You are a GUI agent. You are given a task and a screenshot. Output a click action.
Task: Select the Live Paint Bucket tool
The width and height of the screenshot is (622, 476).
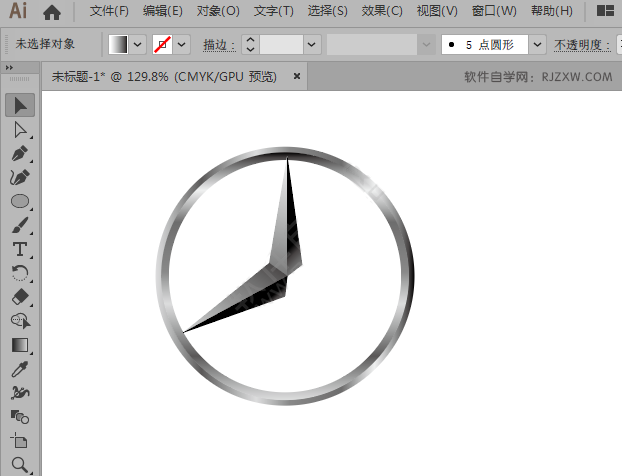pyautogui.click(x=20, y=417)
